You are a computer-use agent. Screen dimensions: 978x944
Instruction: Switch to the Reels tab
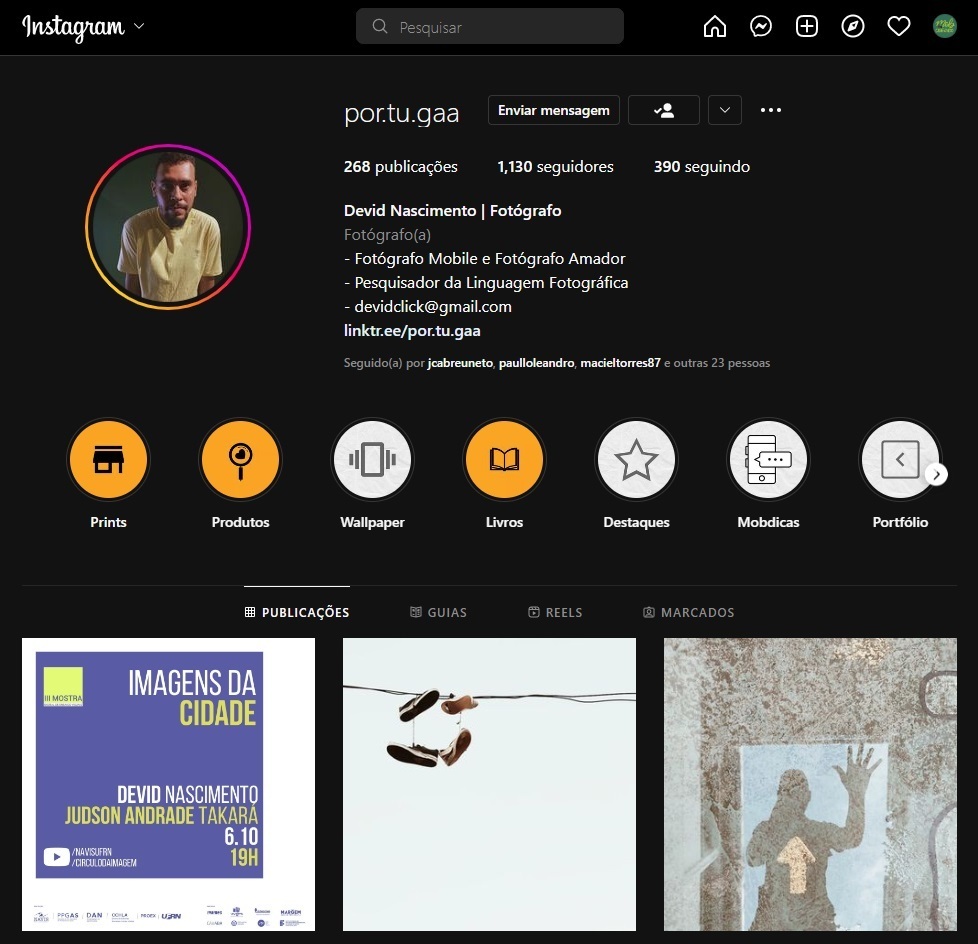click(555, 612)
